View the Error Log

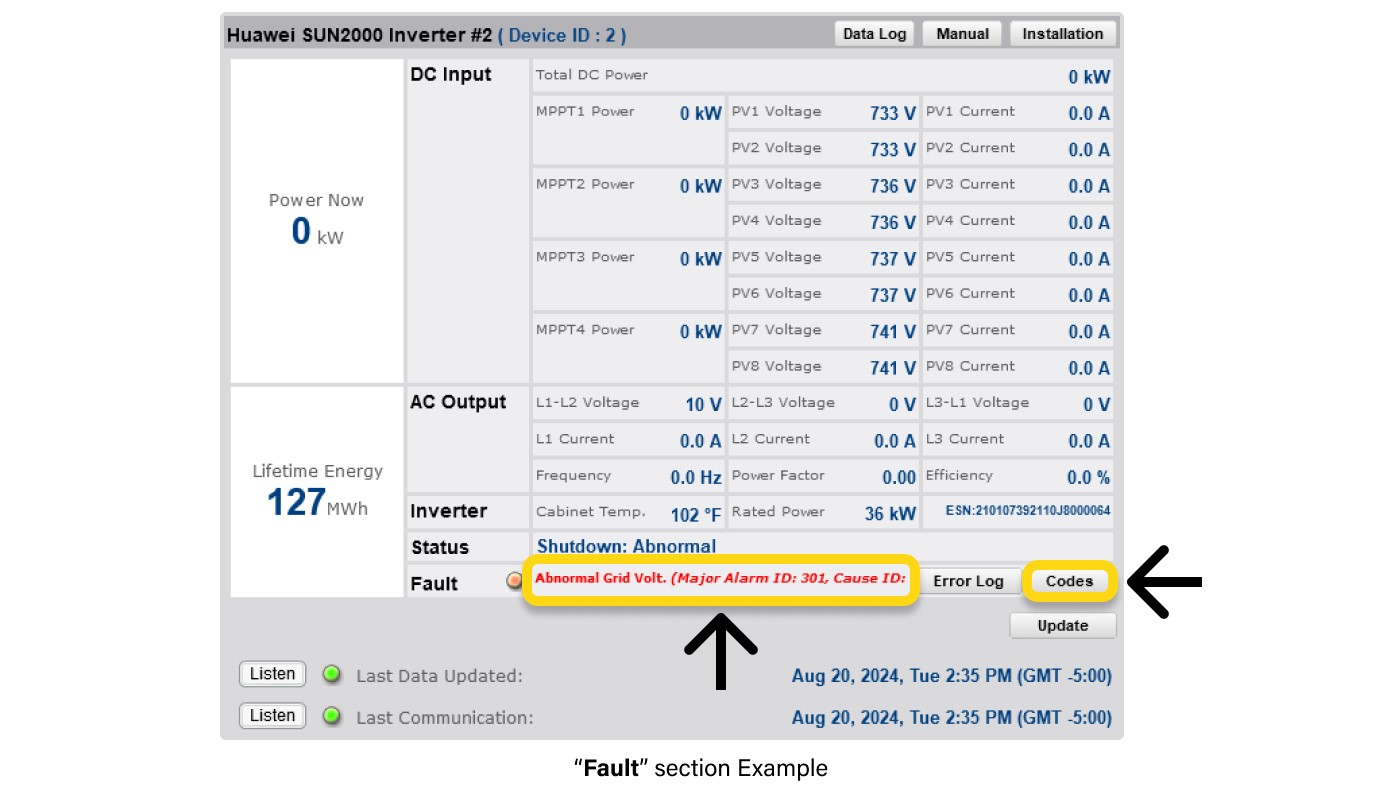[968, 581]
